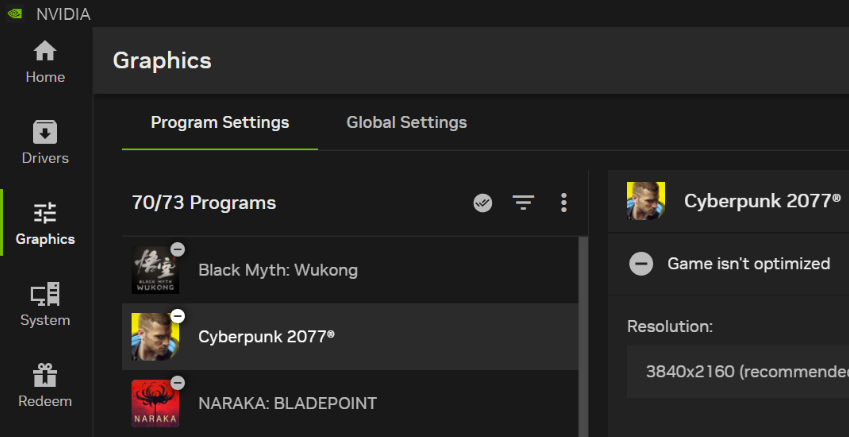Open the Redeem gift section
Image resolution: width=849 pixels, height=437 pixels.
pyautogui.click(x=45, y=386)
